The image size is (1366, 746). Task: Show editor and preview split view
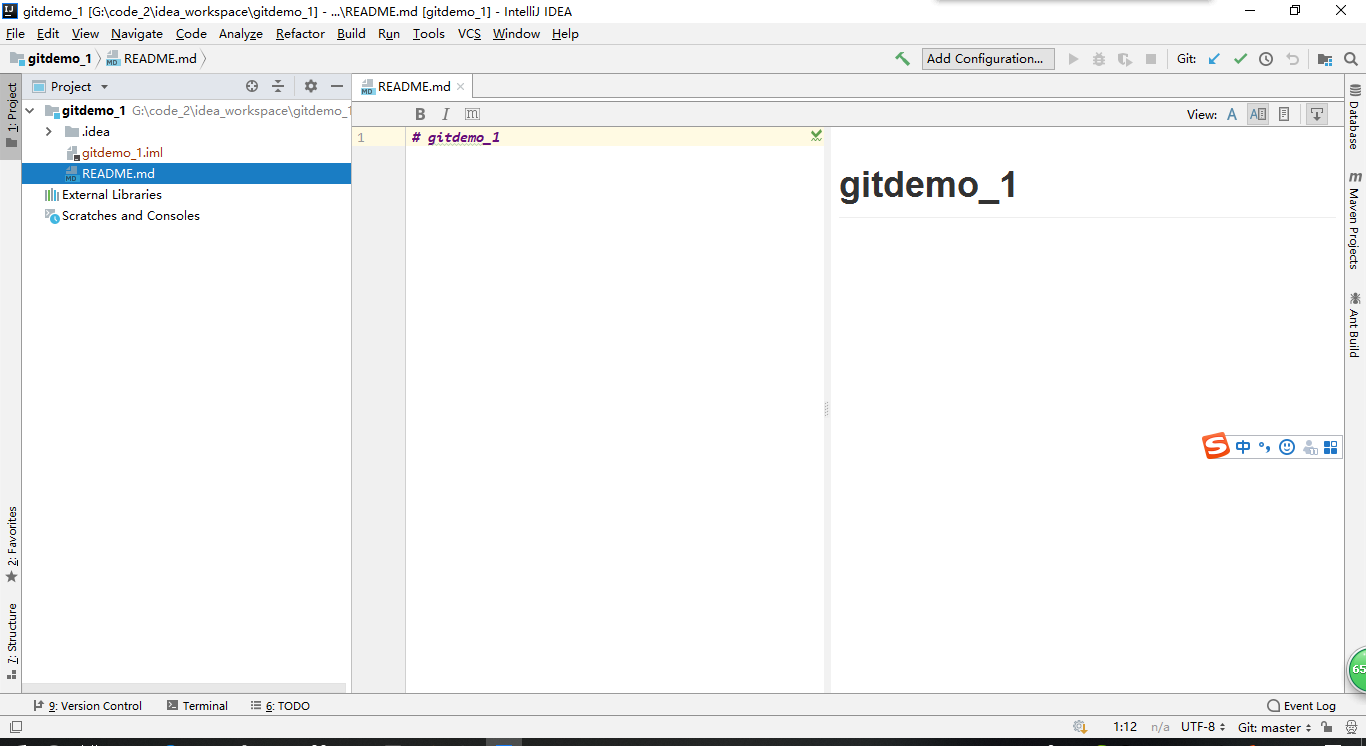point(1258,114)
